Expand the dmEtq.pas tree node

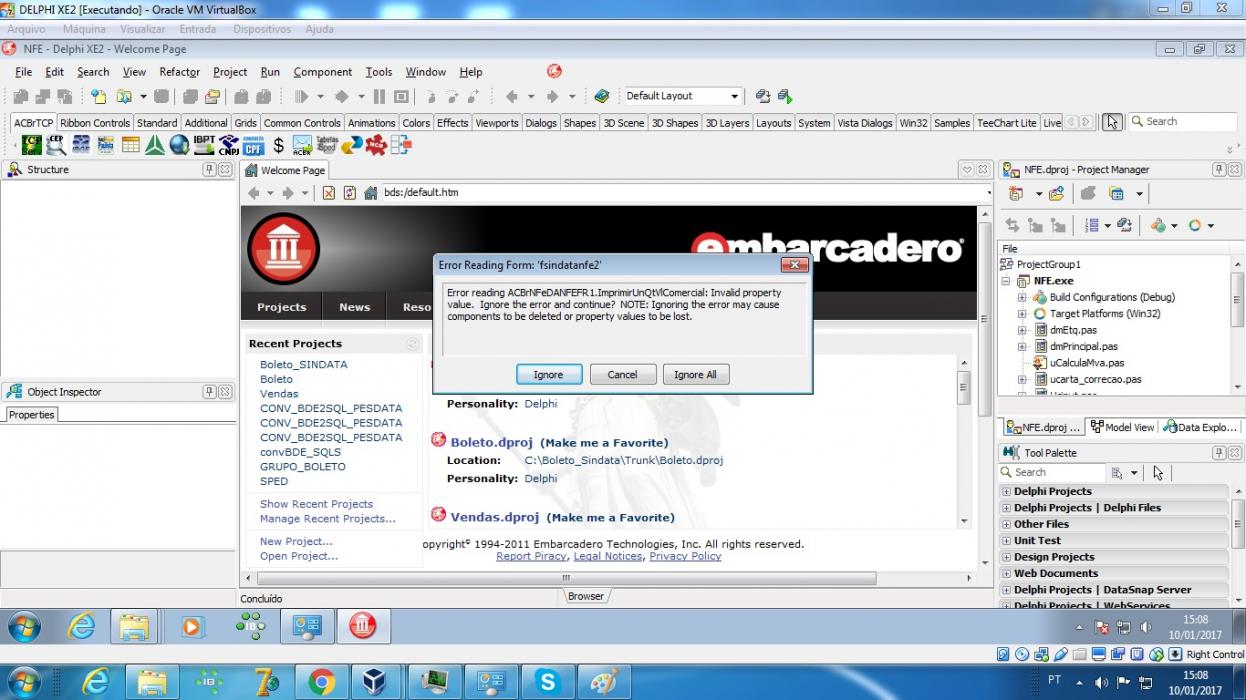pyautogui.click(x=1022, y=330)
